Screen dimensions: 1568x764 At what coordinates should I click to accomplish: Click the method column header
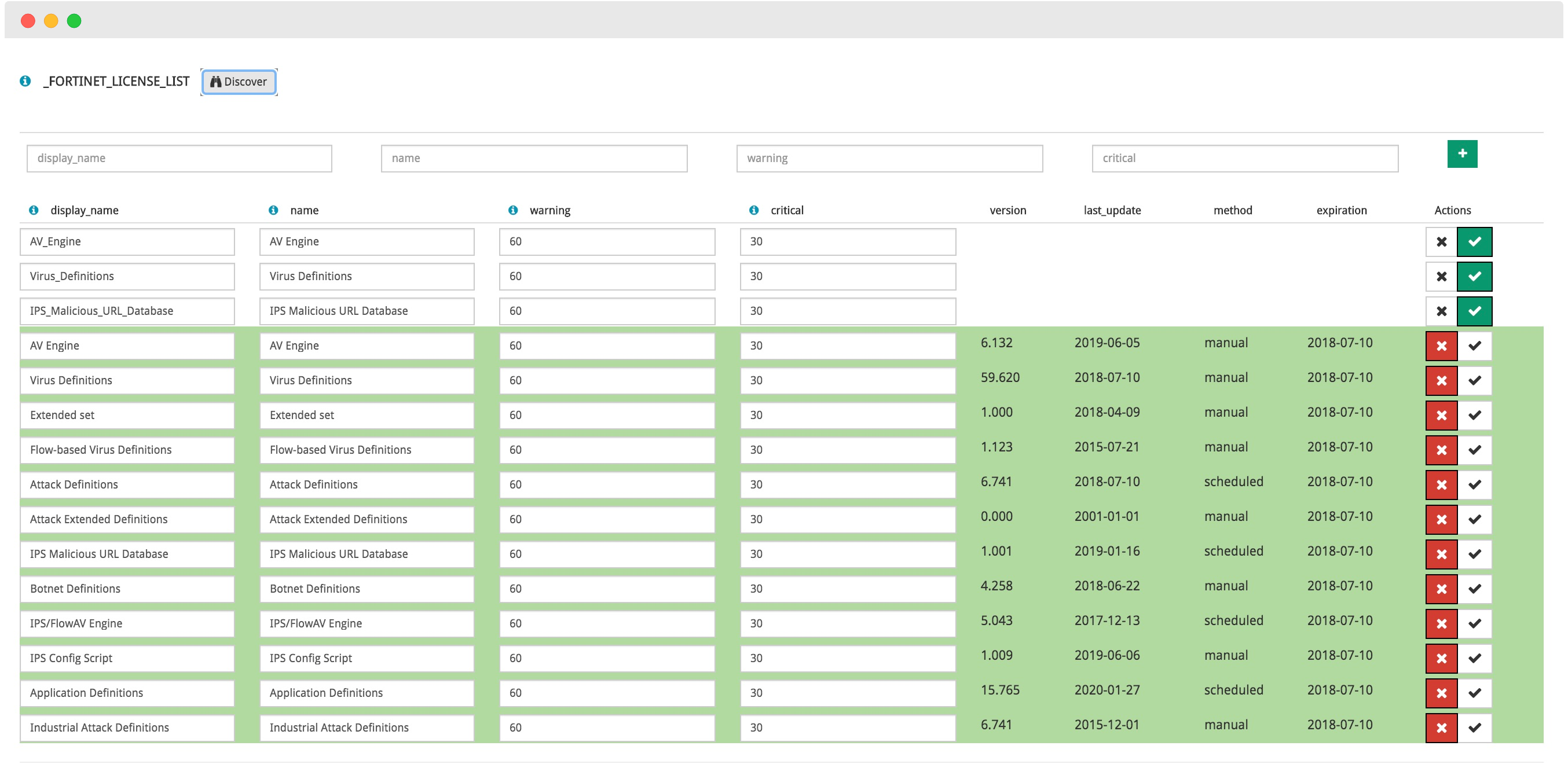[1233, 210]
